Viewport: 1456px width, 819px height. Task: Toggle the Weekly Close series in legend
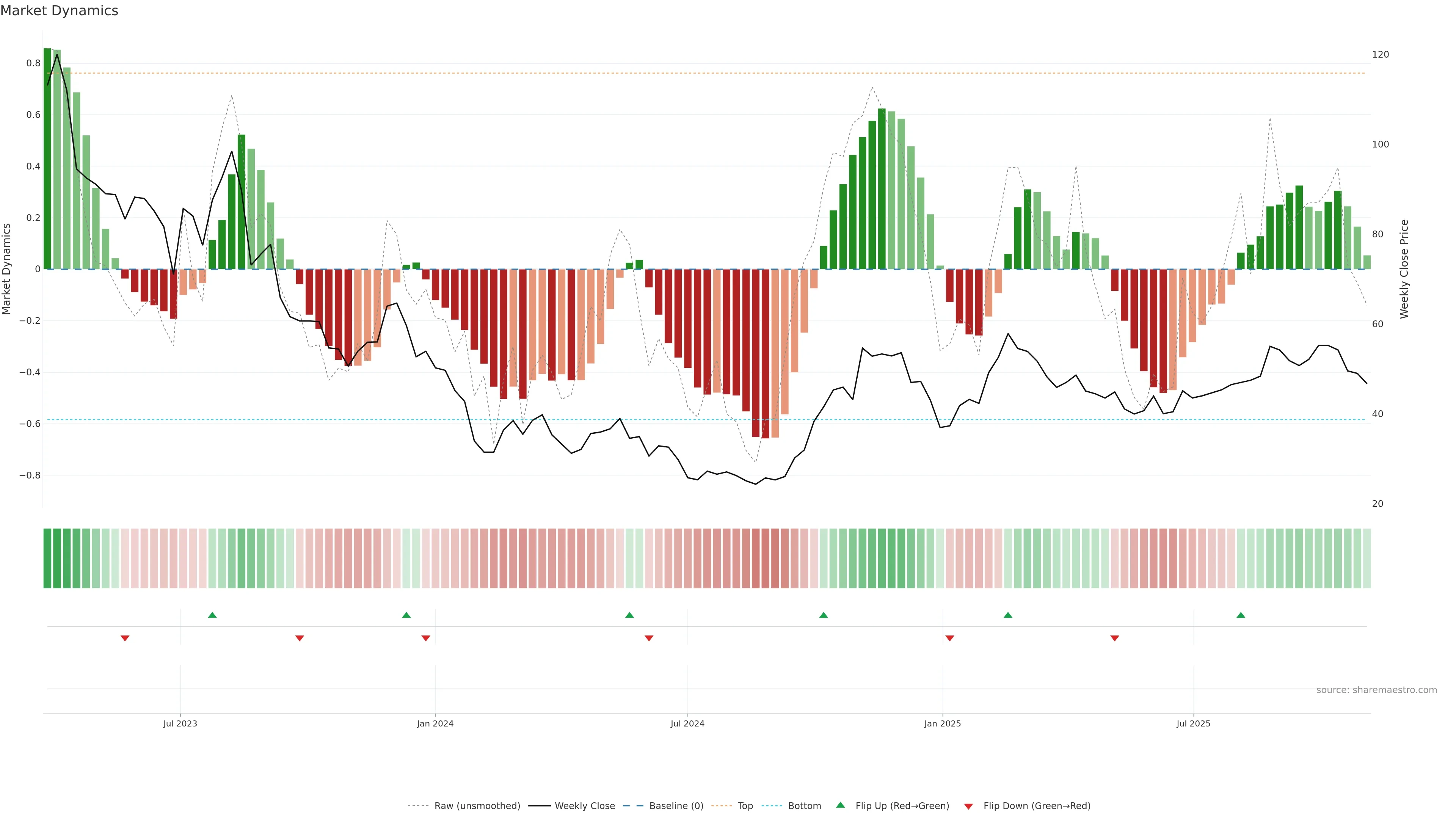click(584, 806)
